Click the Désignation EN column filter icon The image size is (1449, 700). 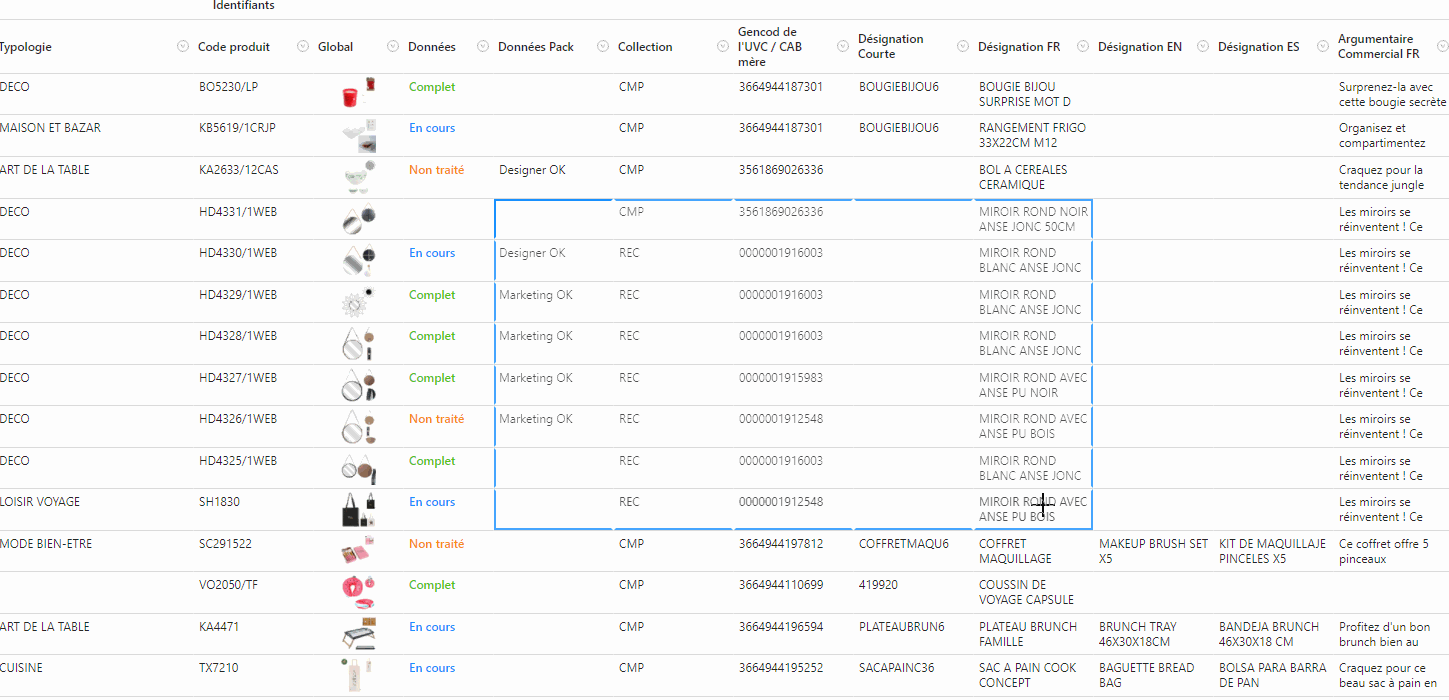tap(1202, 47)
